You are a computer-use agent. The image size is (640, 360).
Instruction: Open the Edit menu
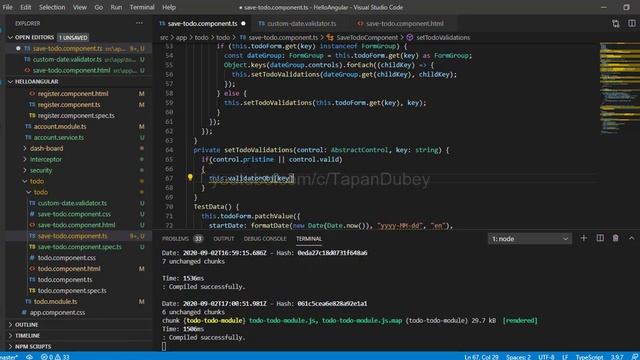(x=25, y=7)
